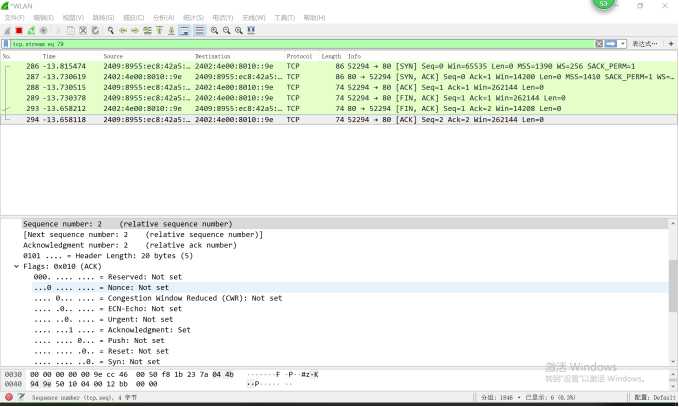Open the 捕获(C) menu
This screenshot has height=407, width=679.
click(x=133, y=17)
